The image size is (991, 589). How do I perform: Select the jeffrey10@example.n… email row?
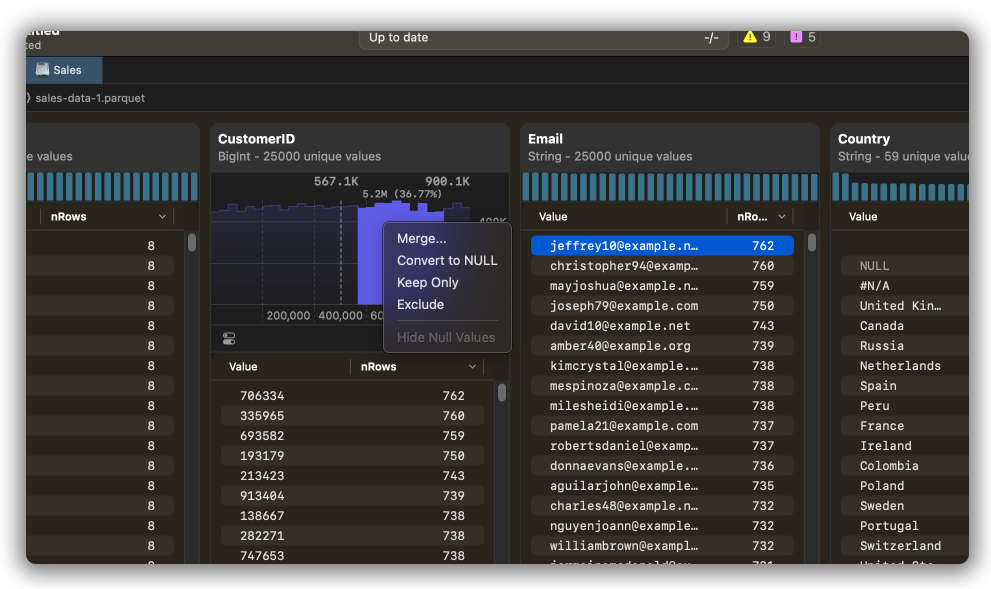tap(662, 246)
